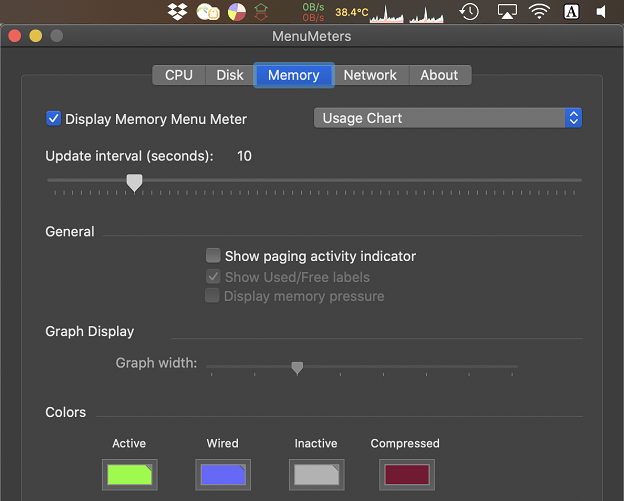Image resolution: width=624 pixels, height=501 pixels.
Task: Open the input source 'A' menu
Action: point(571,12)
